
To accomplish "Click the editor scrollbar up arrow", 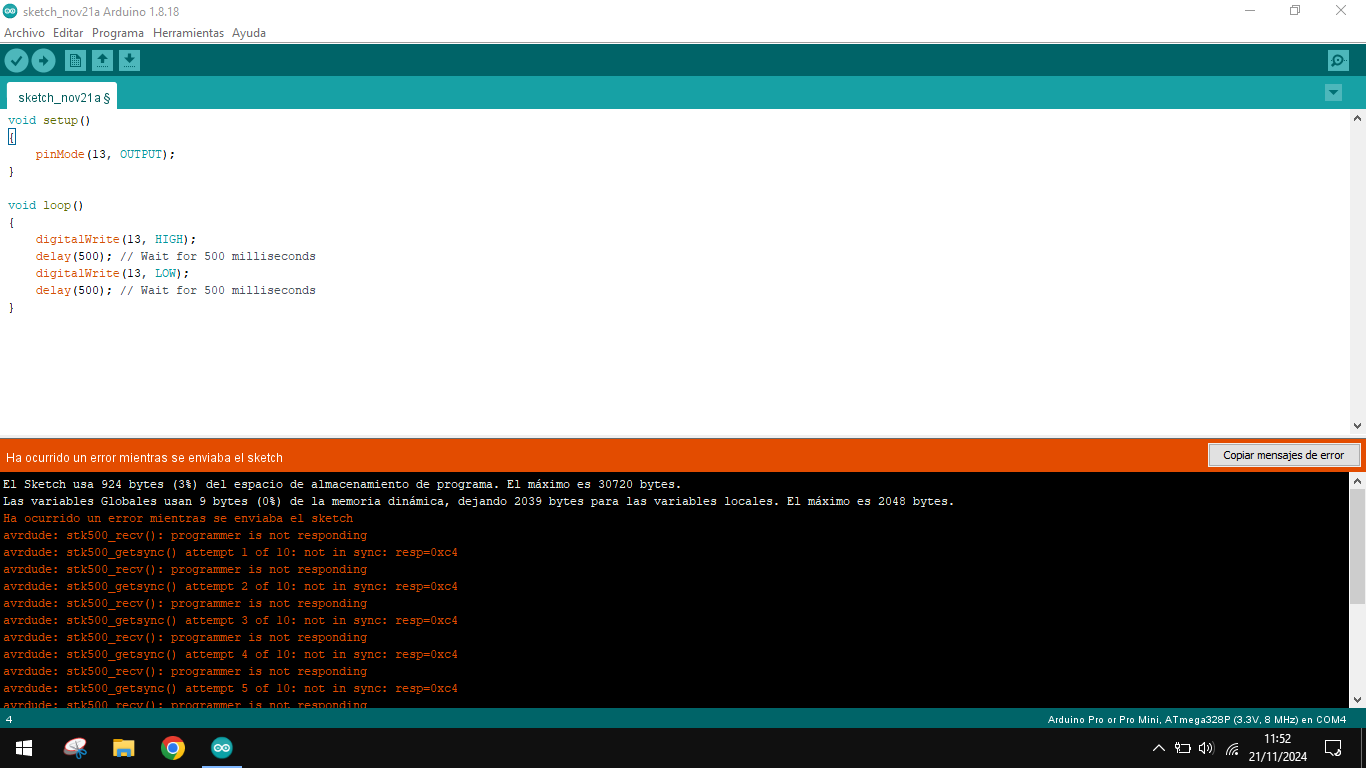I will tap(1357, 119).
